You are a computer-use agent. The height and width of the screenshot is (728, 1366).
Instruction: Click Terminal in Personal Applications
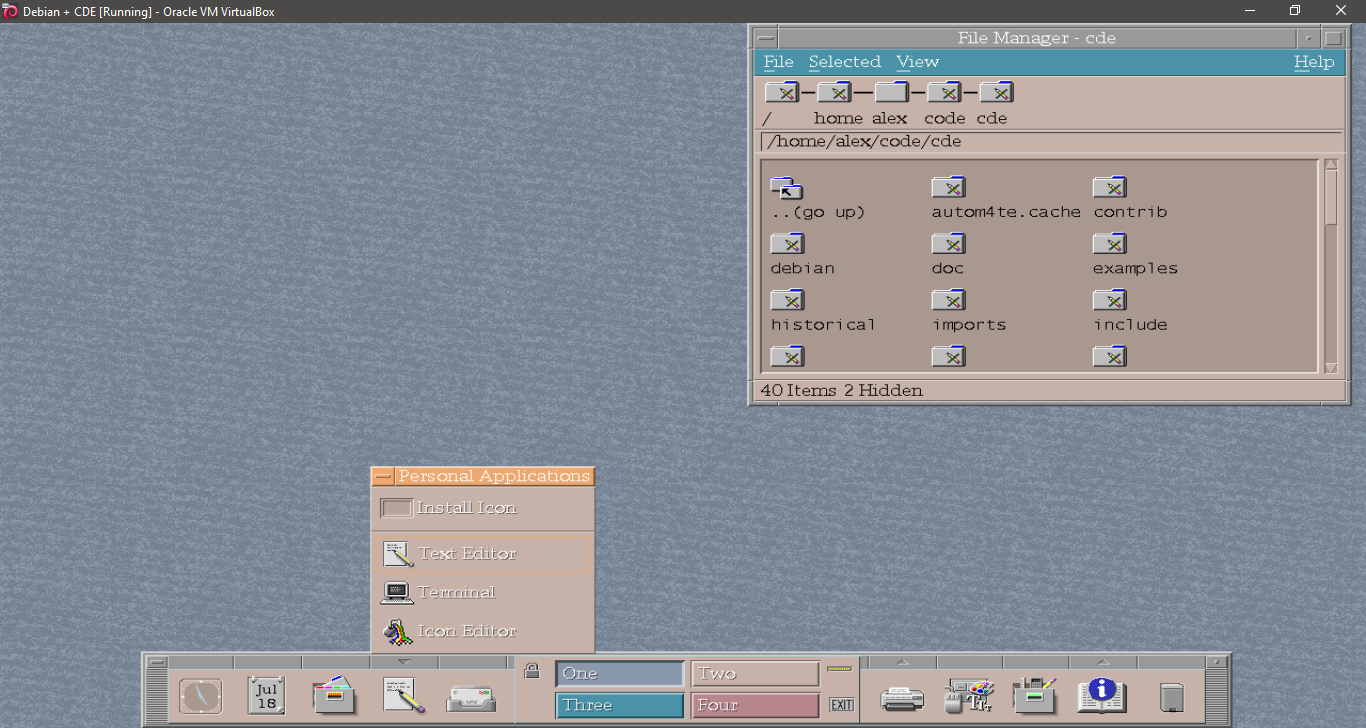tap(456, 592)
